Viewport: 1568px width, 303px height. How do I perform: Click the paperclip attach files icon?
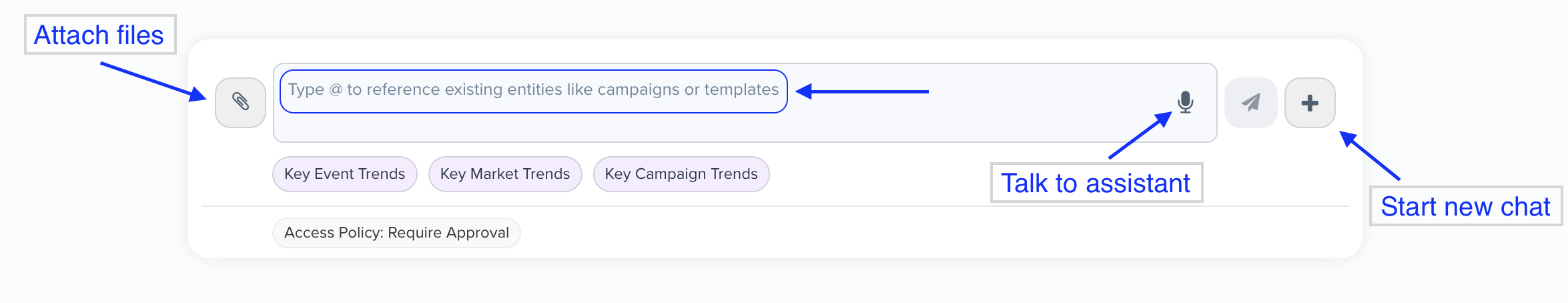point(240,102)
